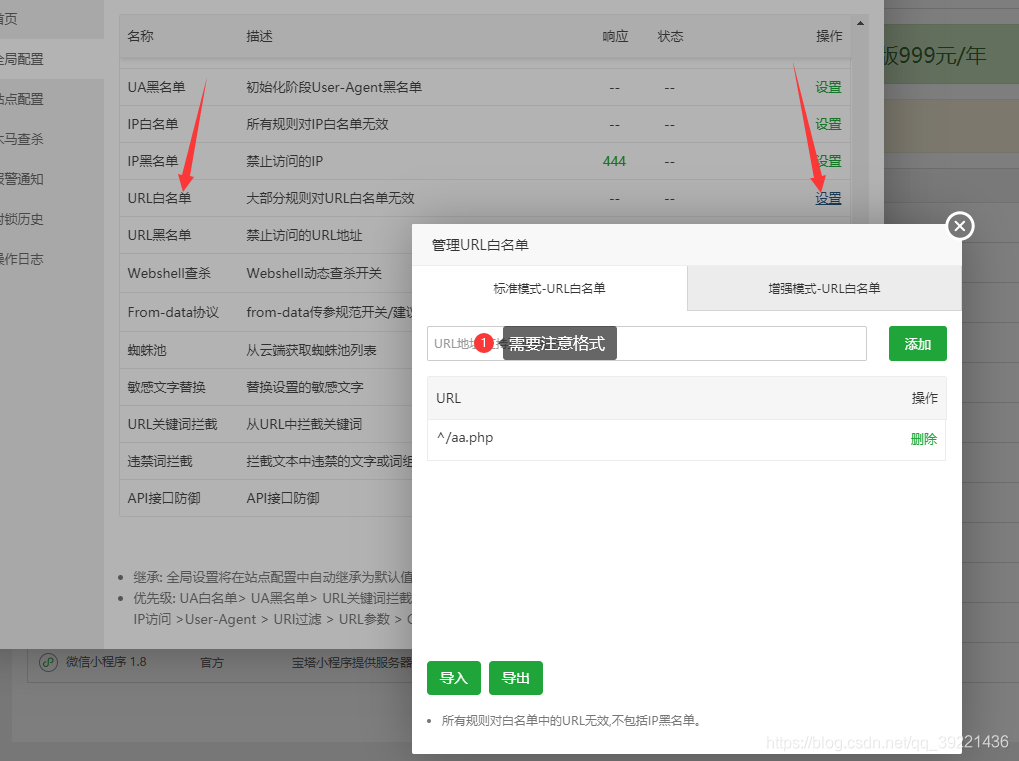The height and width of the screenshot is (761, 1019).
Task: Select the IP白名单 row name
Action: tap(153, 124)
